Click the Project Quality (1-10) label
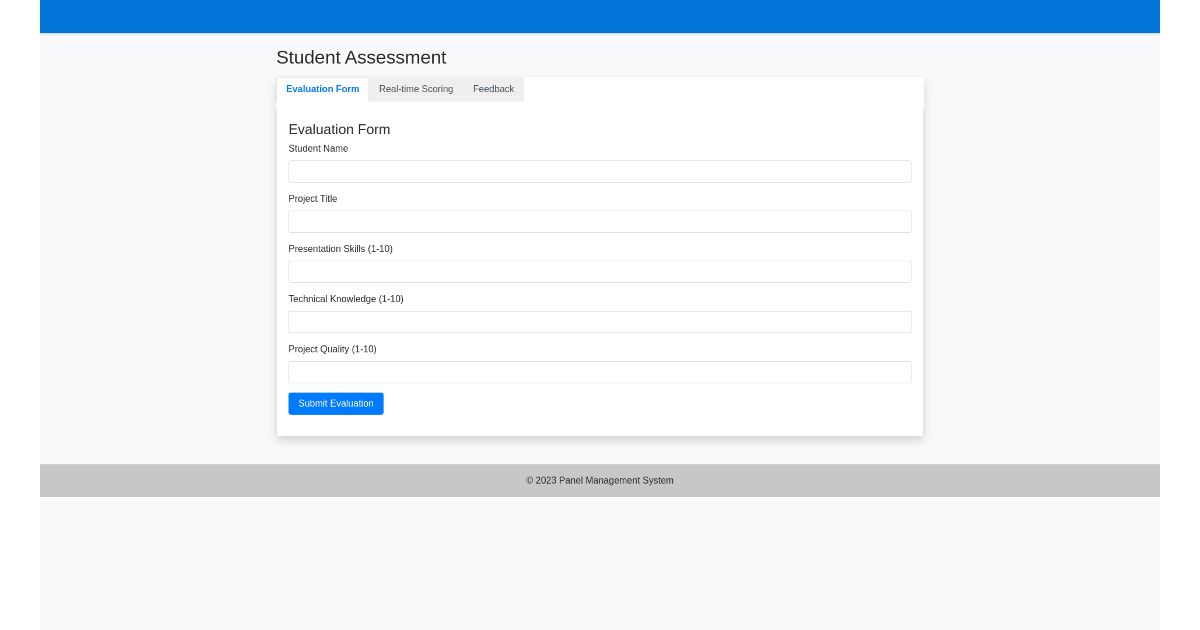Viewport: 1200px width, 630px height. (332, 348)
